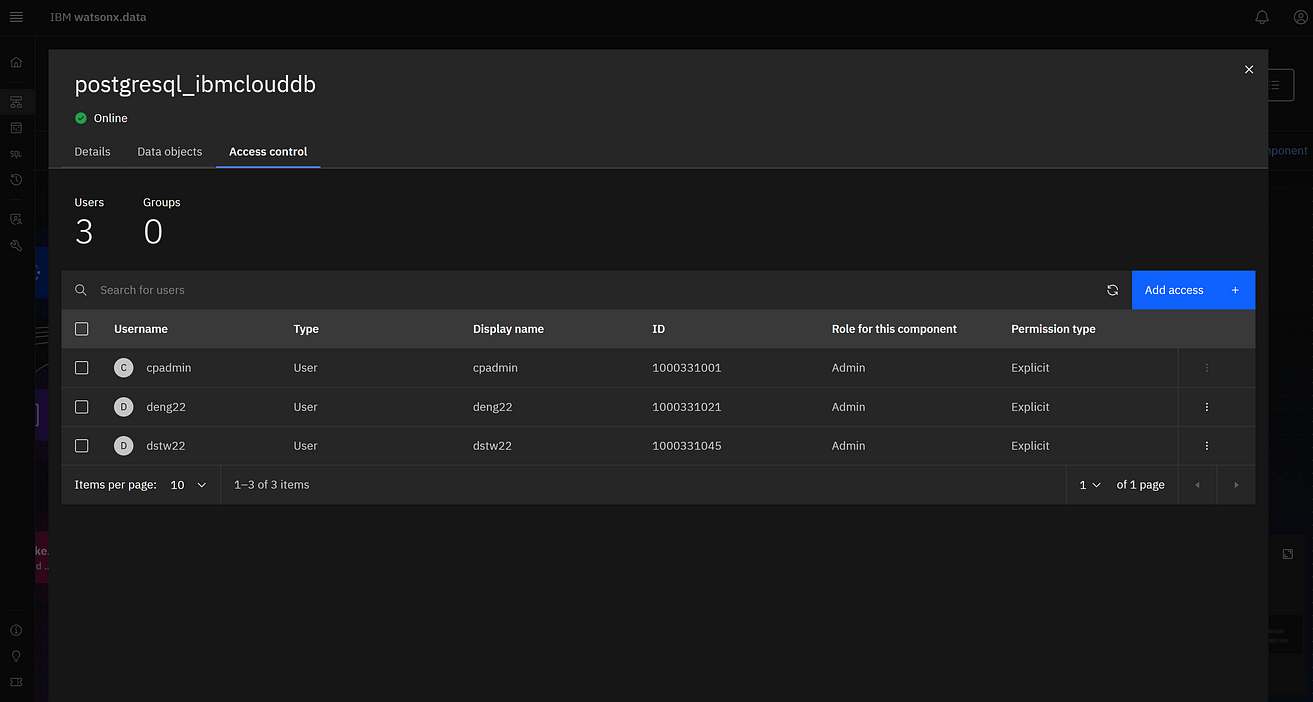
Task: Select the Access control tab
Action: (268, 152)
